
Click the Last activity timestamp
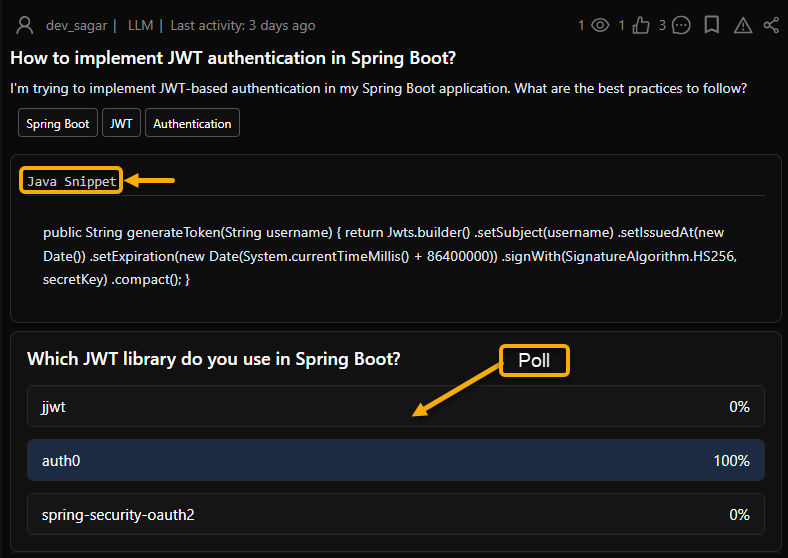point(243,25)
